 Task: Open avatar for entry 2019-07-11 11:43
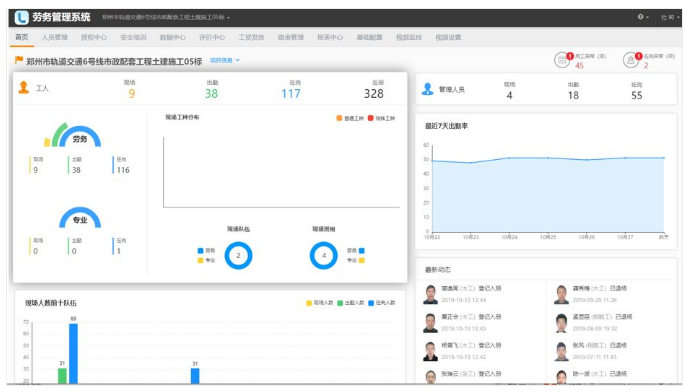561,351
